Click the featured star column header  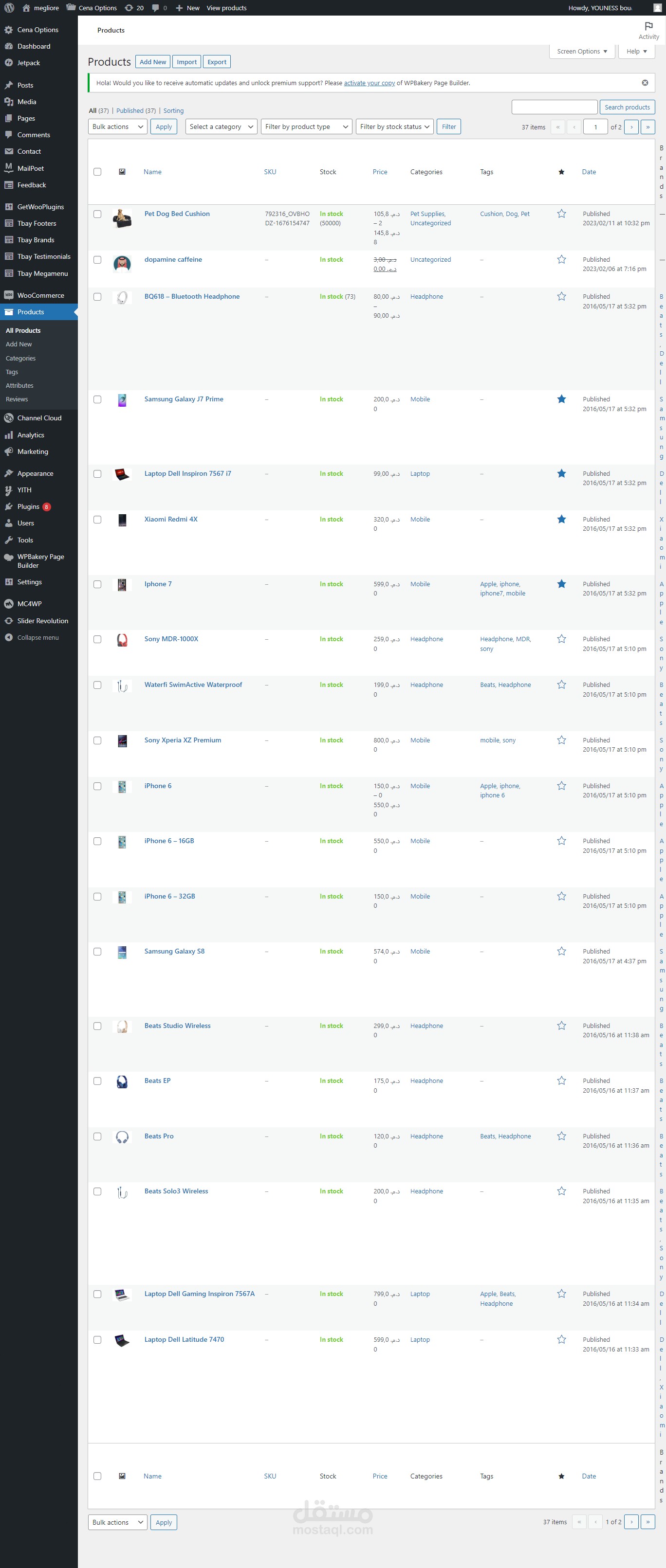click(561, 172)
